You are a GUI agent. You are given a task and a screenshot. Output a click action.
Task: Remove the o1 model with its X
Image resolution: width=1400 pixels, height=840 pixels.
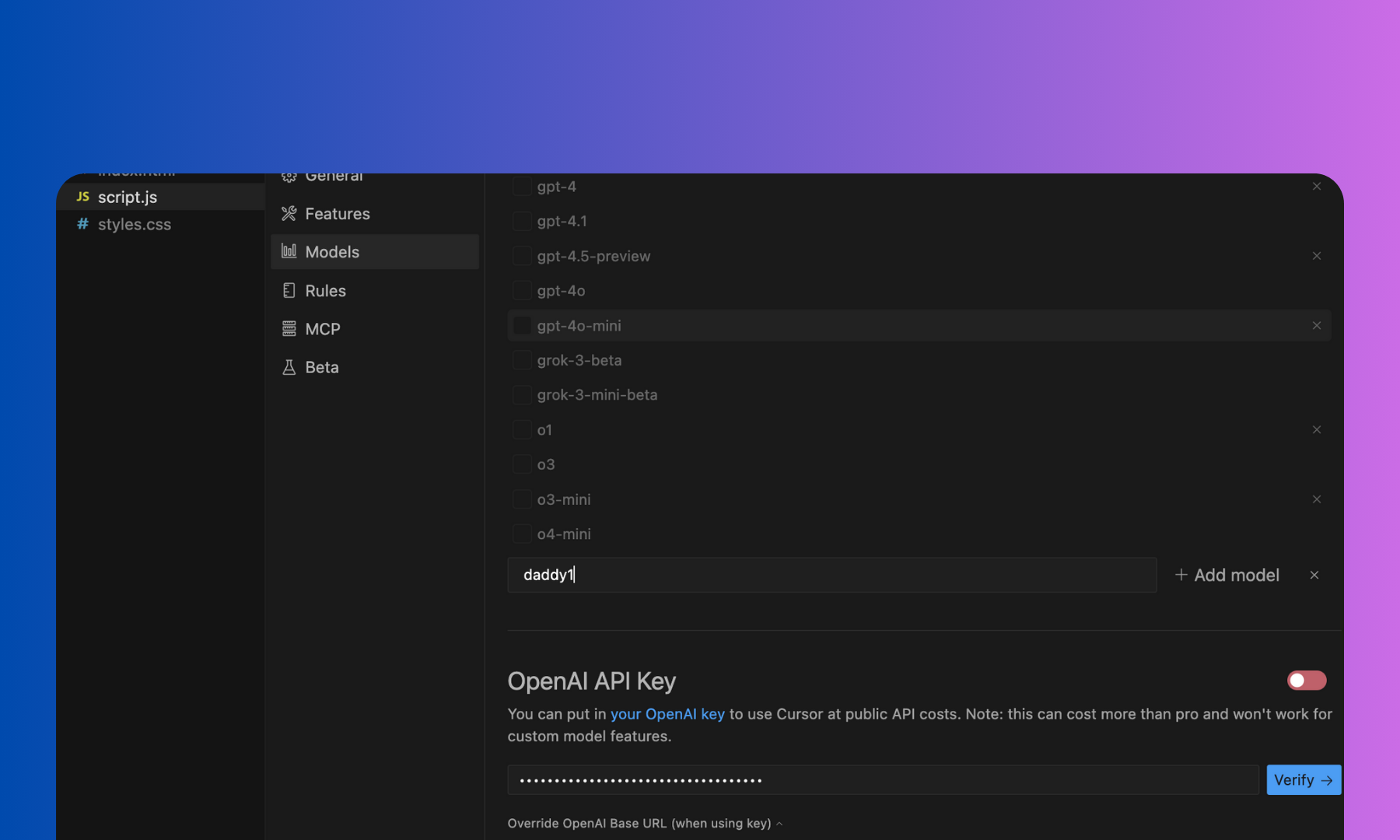coord(1317,429)
